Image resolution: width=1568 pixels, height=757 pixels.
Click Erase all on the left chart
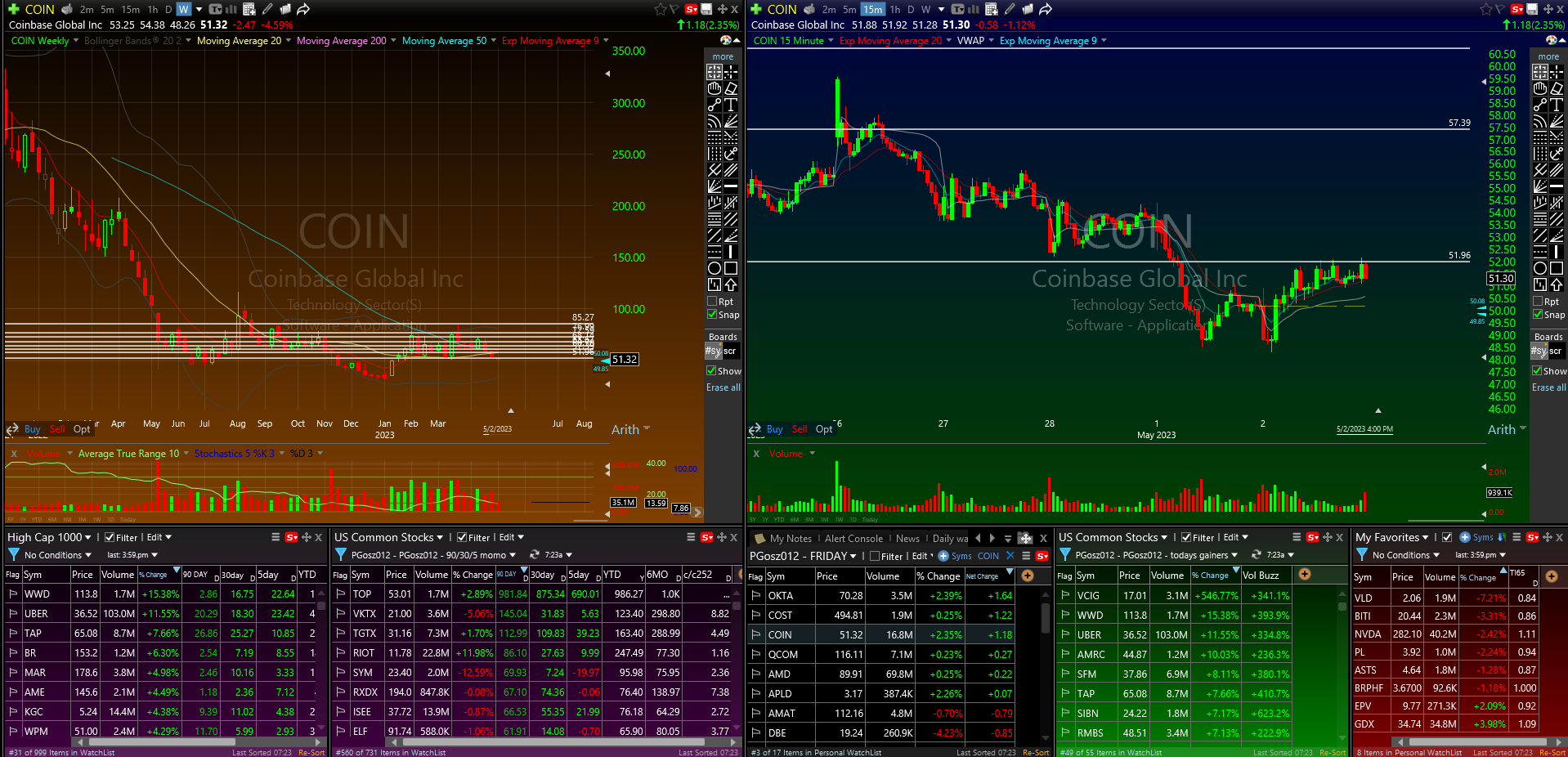point(724,387)
